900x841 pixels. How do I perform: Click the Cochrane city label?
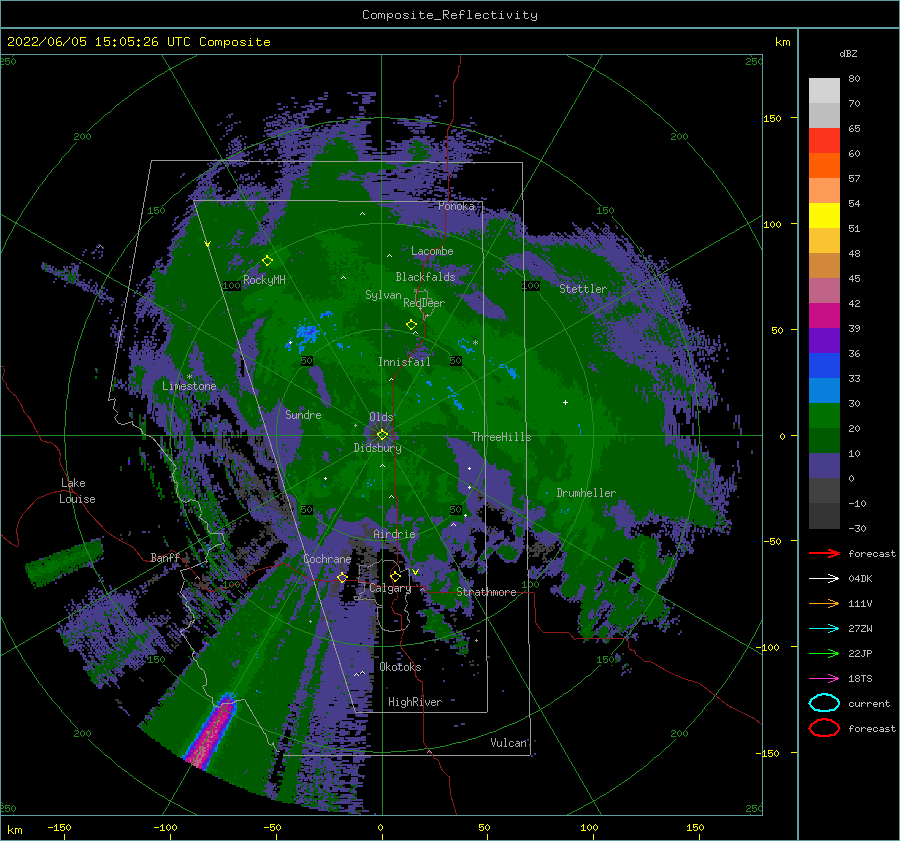pyautogui.click(x=327, y=559)
